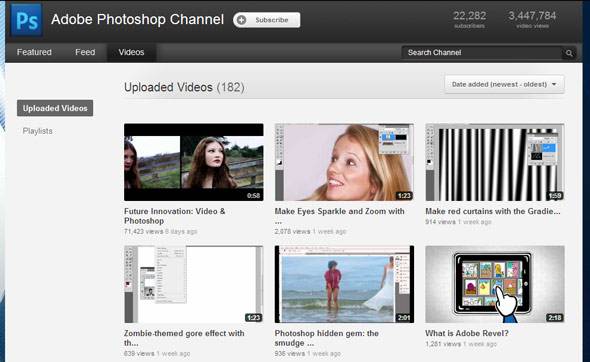This screenshot has height=362, width=590.
Task: Click '936 views' text
Action: pyautogui.click(x=290, y=354)
